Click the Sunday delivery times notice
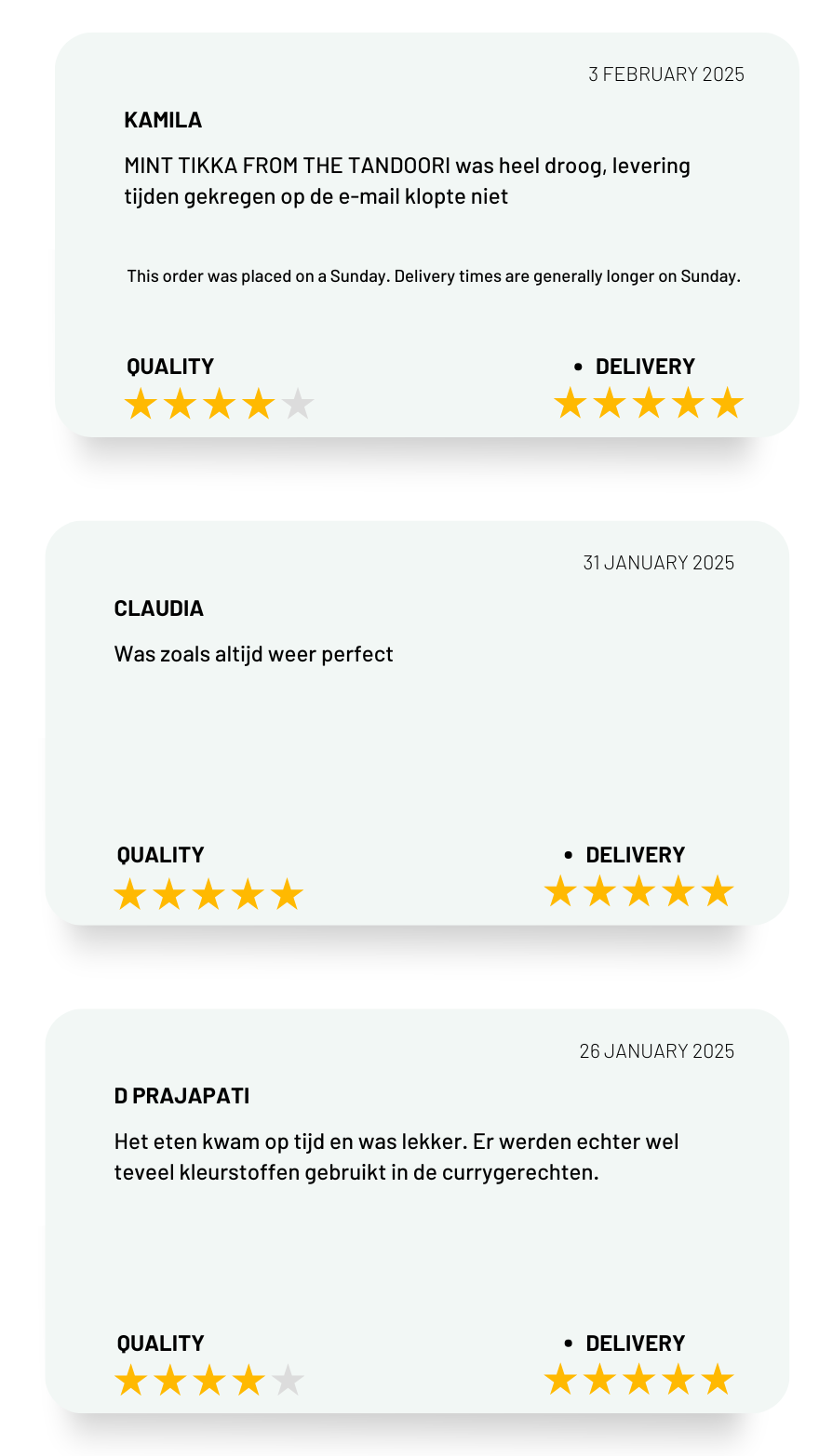 [434, 276]
